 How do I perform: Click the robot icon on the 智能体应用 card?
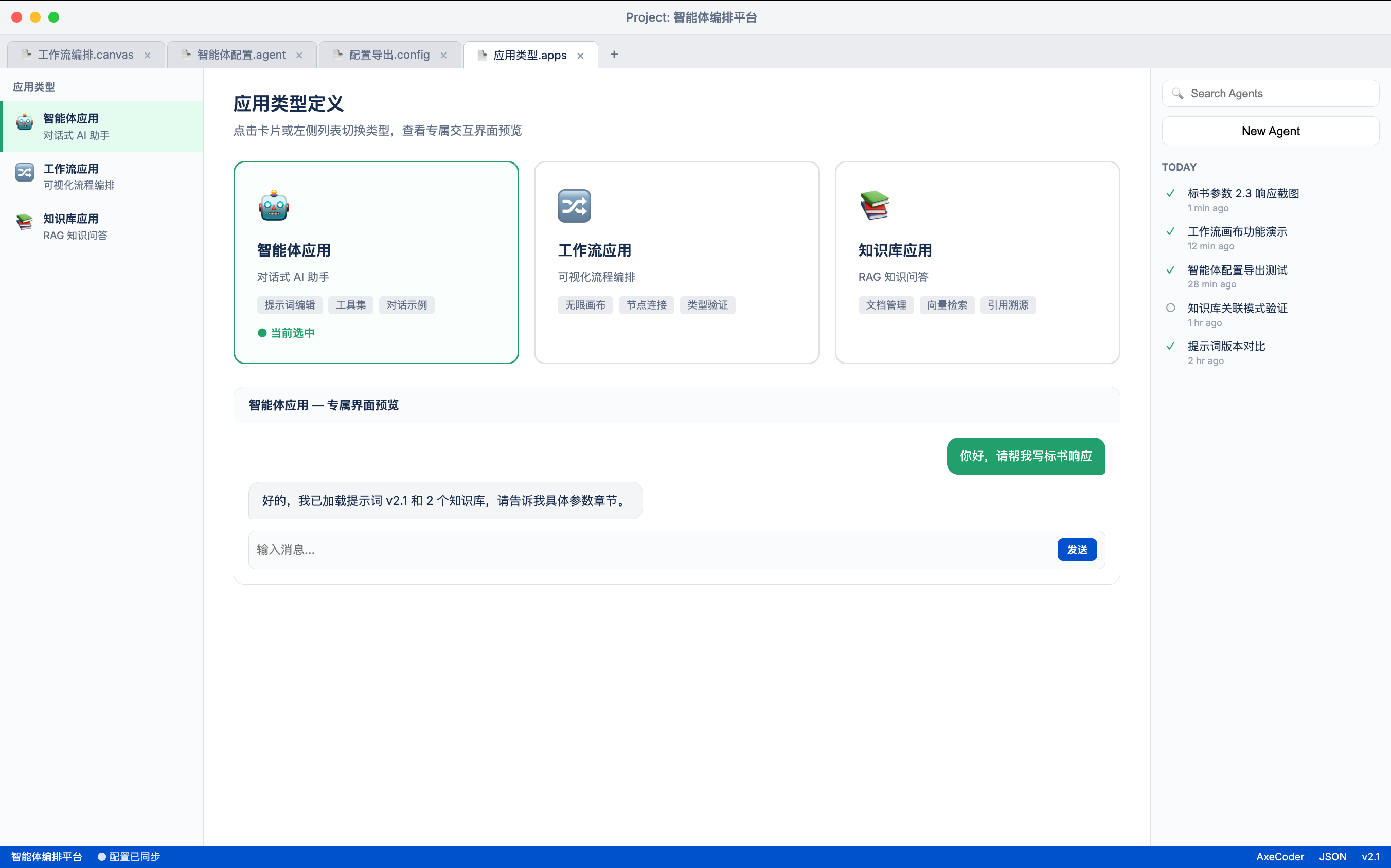(274, 206)
